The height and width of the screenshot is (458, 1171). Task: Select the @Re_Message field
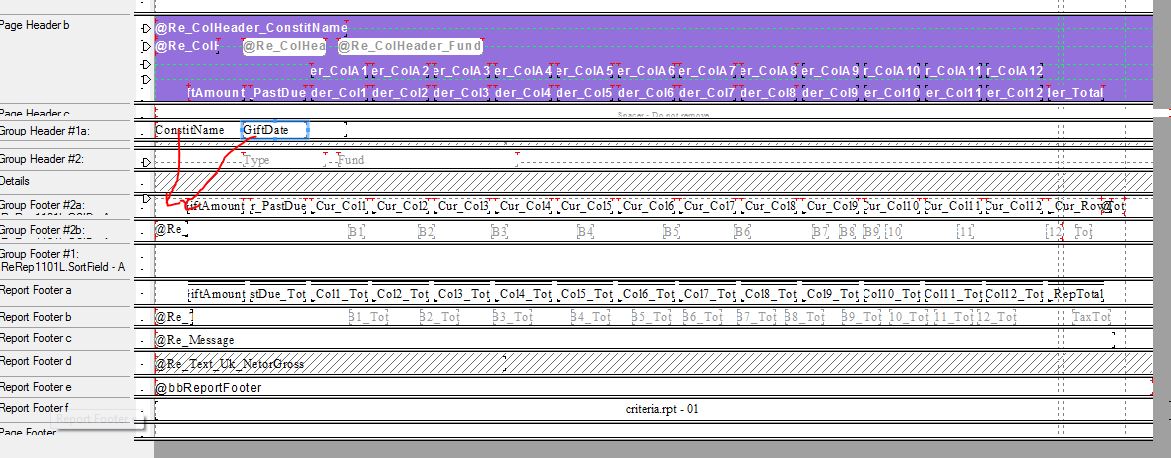634,340
